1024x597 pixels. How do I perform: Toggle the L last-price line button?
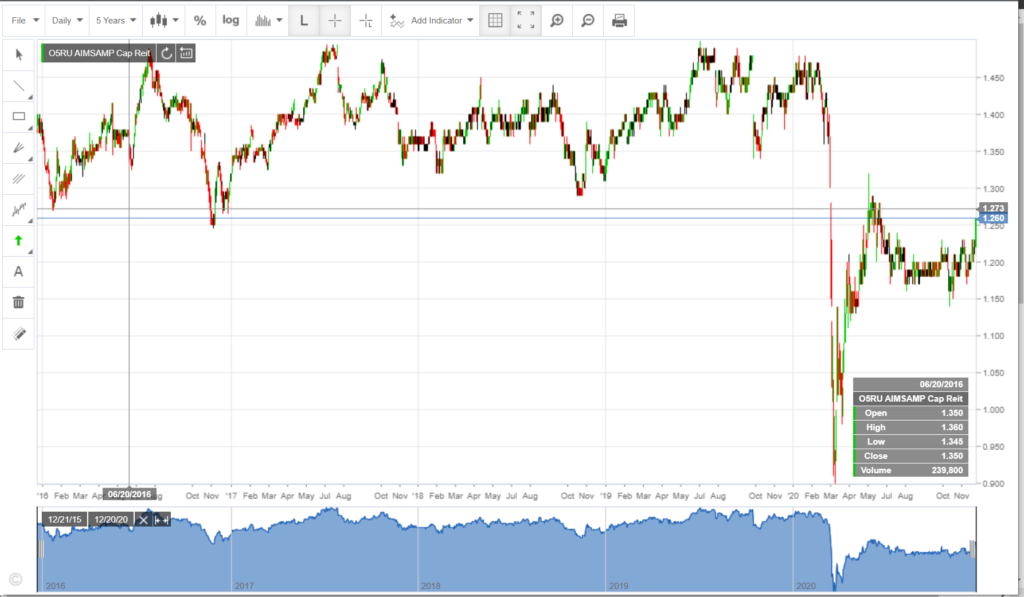304,20
